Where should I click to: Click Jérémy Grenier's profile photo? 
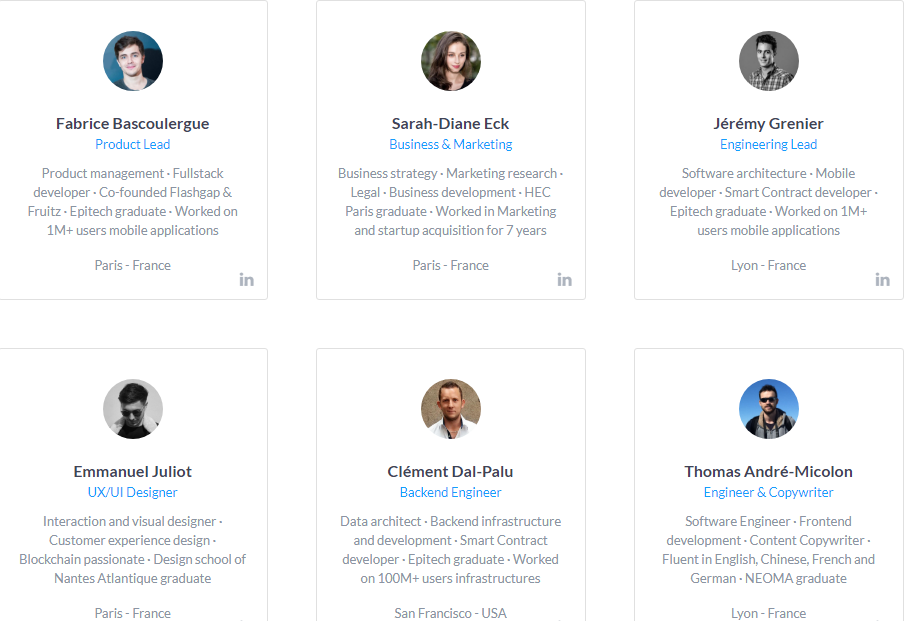pyautogui.click(x=769, y=61)
